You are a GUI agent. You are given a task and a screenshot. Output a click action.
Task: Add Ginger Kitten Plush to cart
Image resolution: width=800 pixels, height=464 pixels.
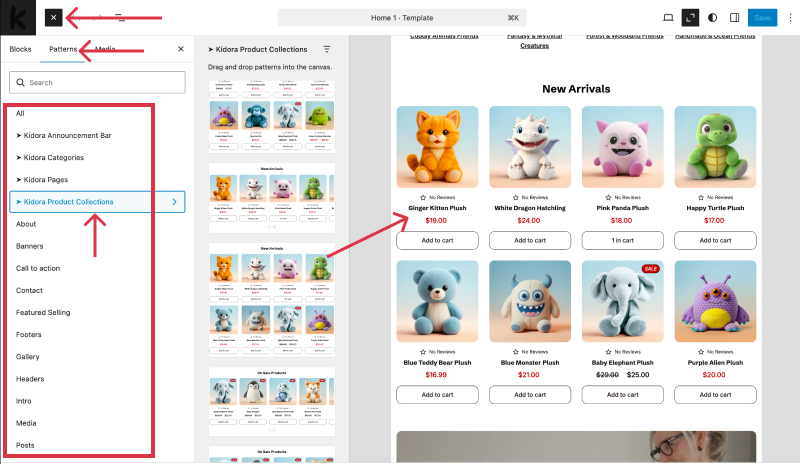pyautogui.click(x=437, y=240)
